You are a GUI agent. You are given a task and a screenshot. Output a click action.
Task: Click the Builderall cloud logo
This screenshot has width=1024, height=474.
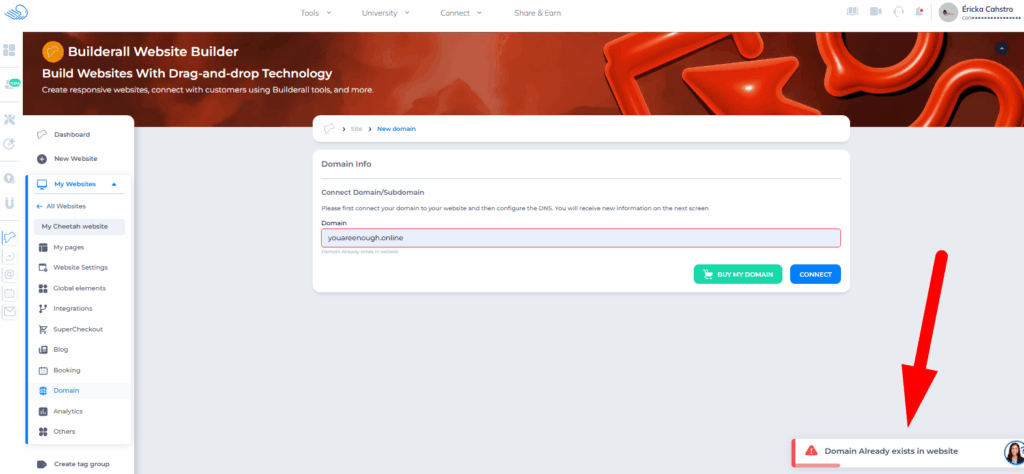[16, 12]
